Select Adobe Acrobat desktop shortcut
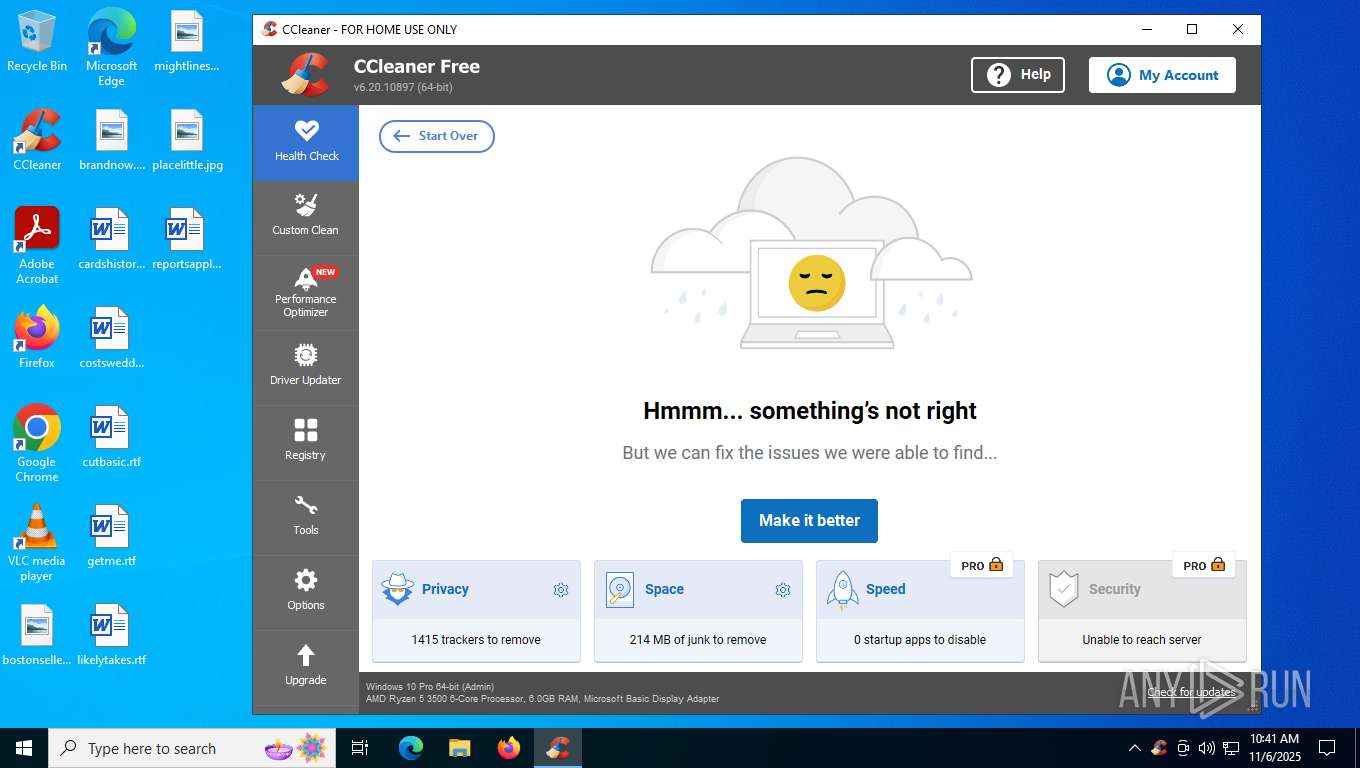This screenshot has height=768, width=1360. [37, 246]
